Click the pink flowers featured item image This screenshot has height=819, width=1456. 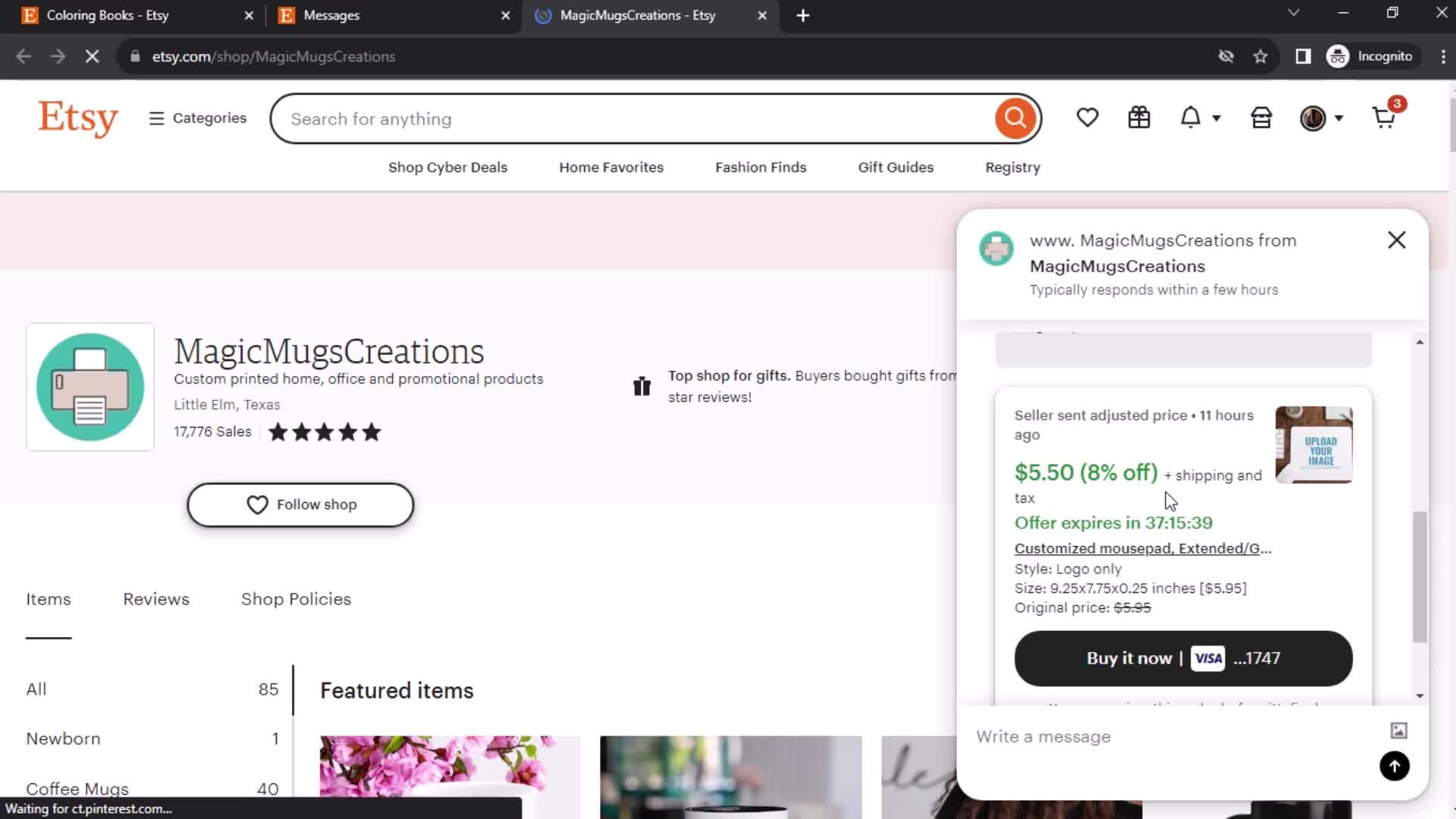pos(450,777)
